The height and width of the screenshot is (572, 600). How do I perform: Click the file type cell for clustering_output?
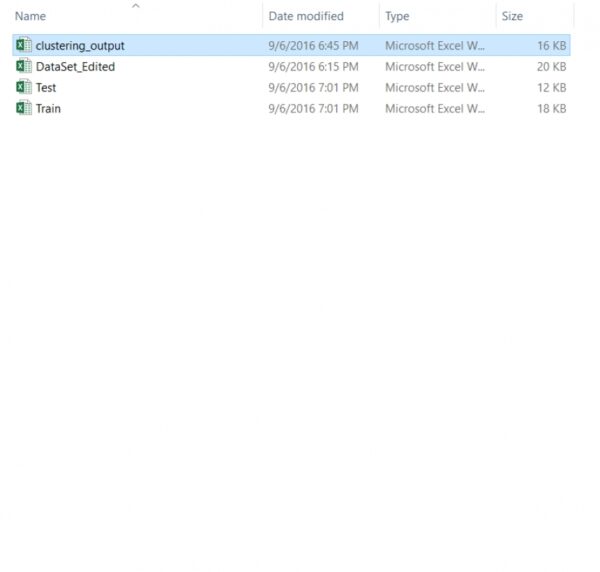[x=435, y=46]
